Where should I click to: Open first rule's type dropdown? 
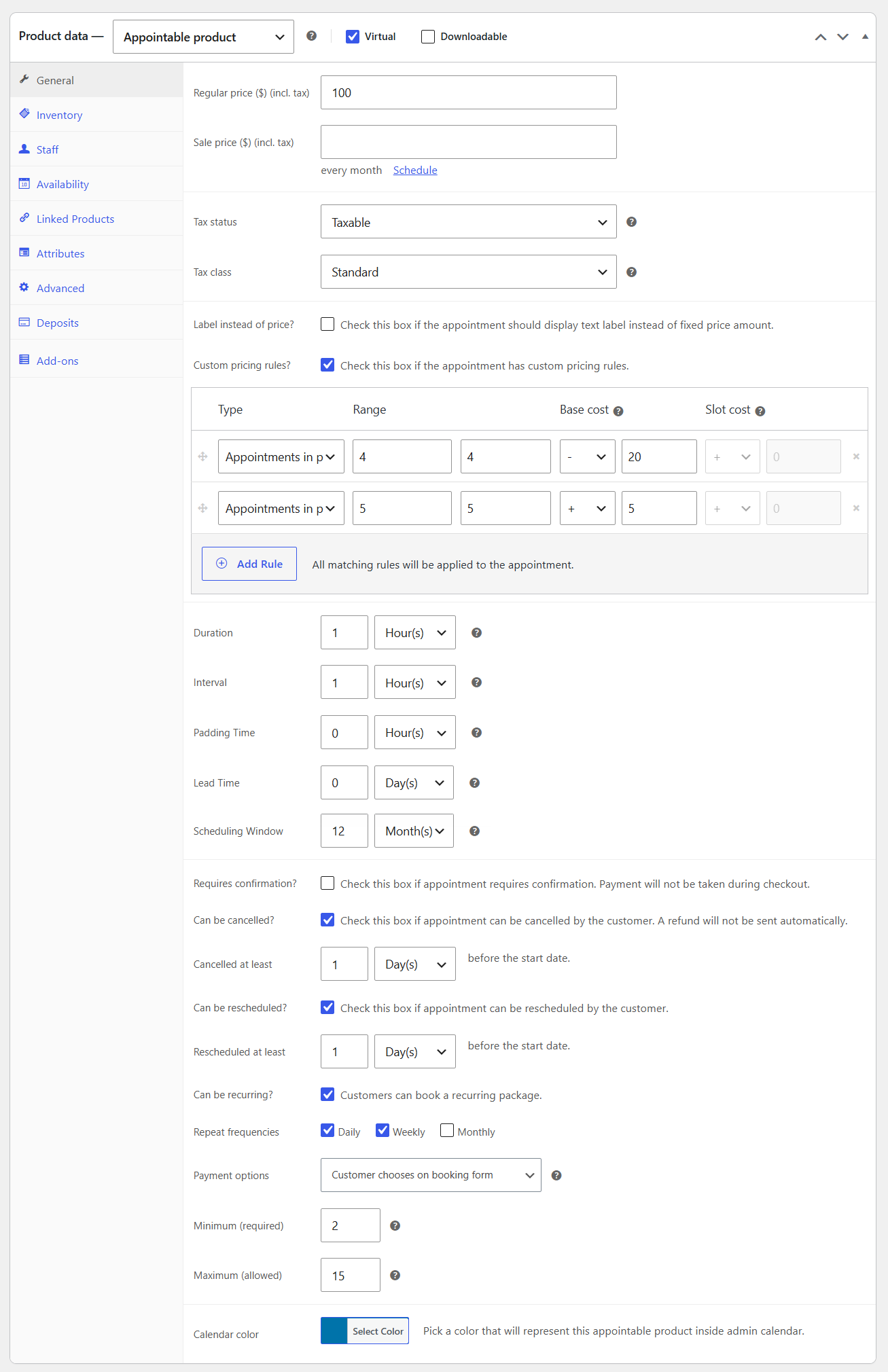pyautogui.click(x=281, y=456)
